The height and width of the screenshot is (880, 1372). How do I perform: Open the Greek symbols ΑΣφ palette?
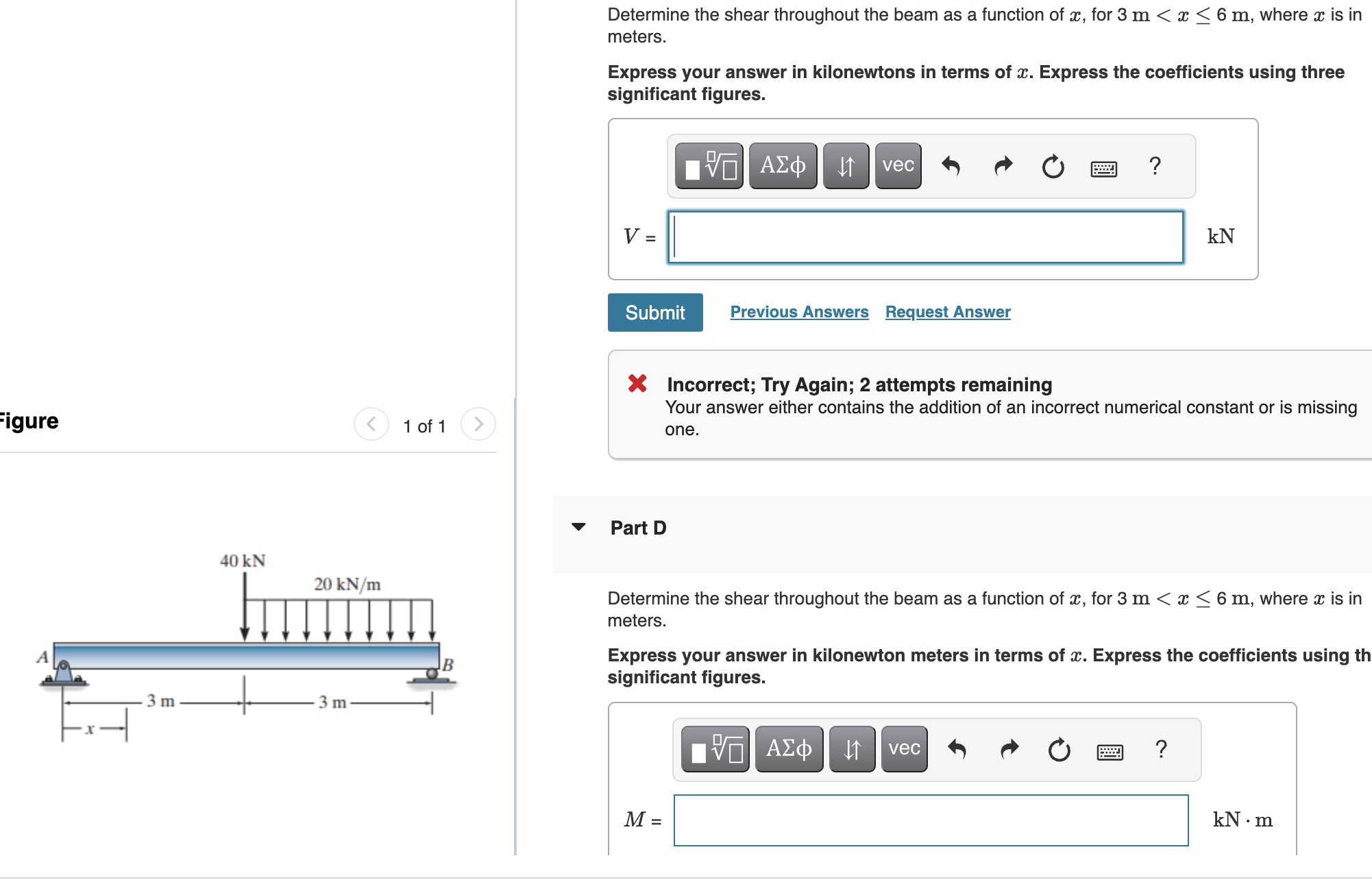click(x=781, y=165)
